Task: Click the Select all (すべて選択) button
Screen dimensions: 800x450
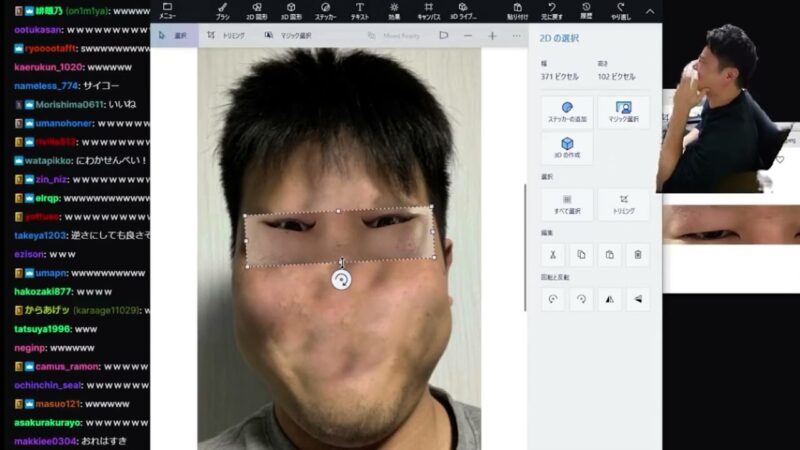Action: tap(567, 204)
